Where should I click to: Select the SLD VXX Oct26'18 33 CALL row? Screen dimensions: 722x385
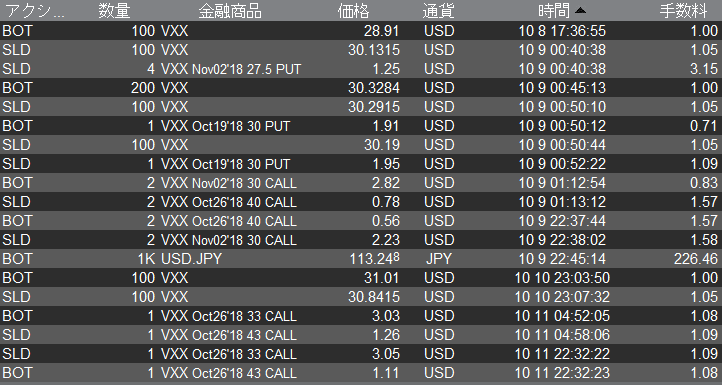361,354
